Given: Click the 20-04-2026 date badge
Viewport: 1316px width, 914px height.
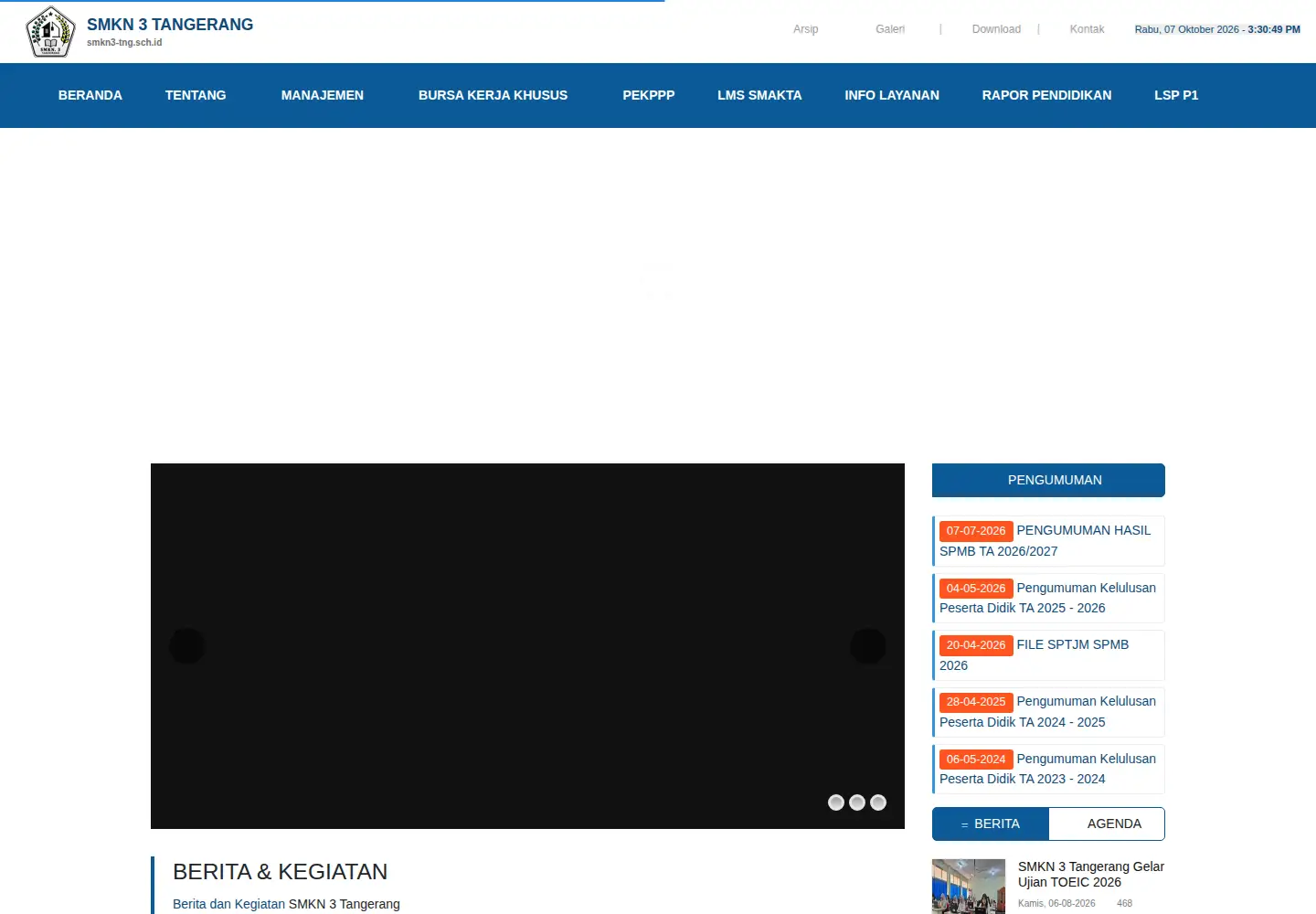Looking at the screenshot, I should tap(976, 645).
